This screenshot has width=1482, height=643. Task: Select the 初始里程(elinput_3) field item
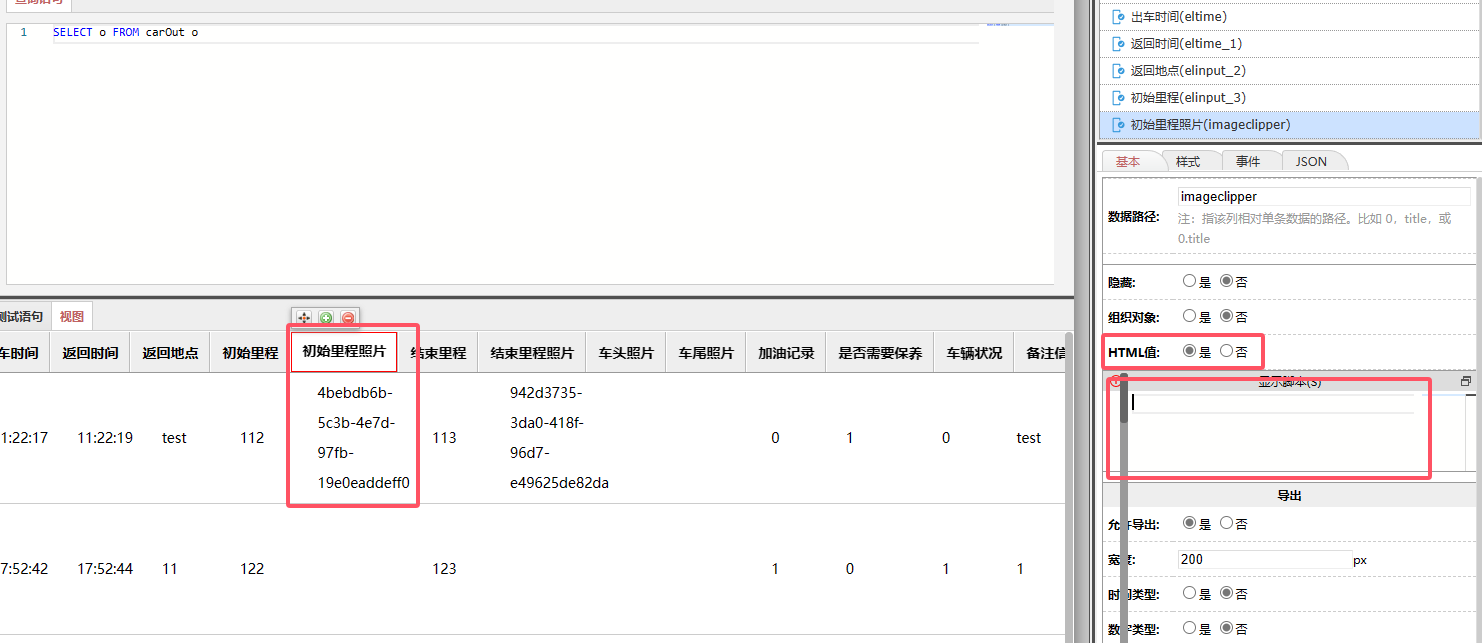click(1289, 98)
